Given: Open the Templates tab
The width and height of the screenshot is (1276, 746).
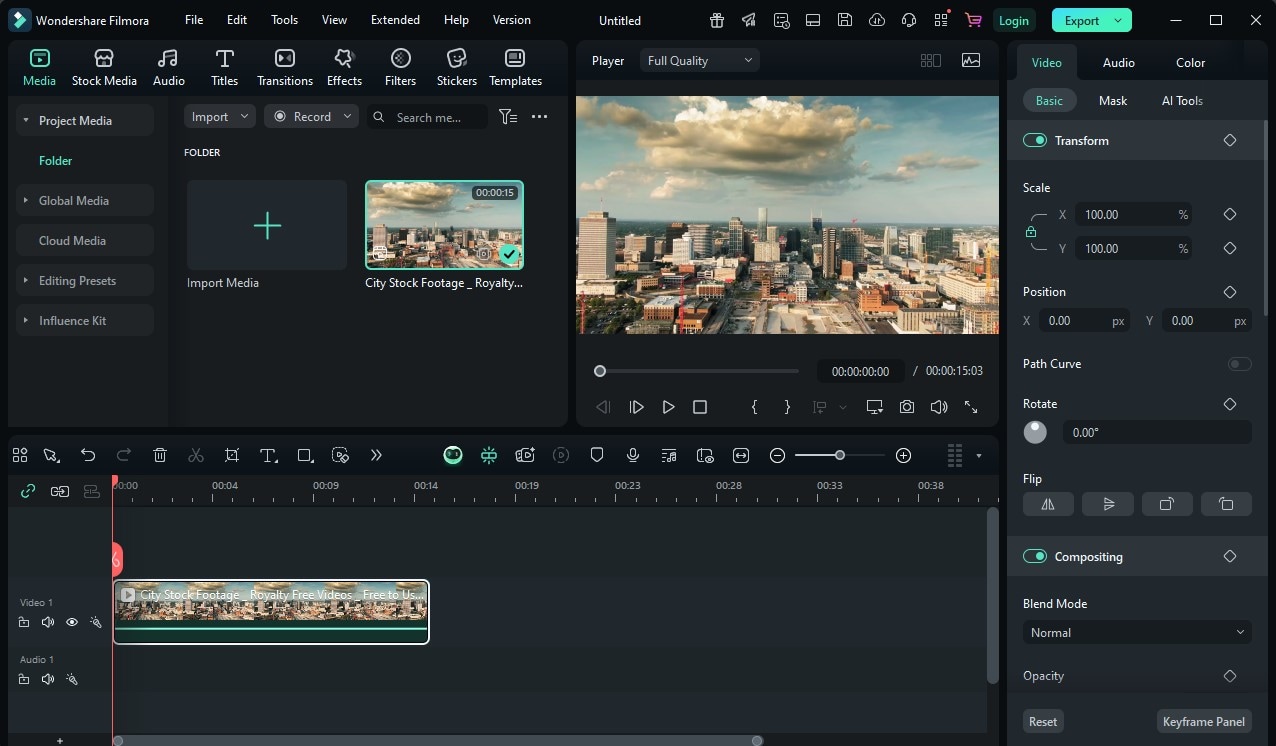Looking at the screenshot, I should pos(515,67).
